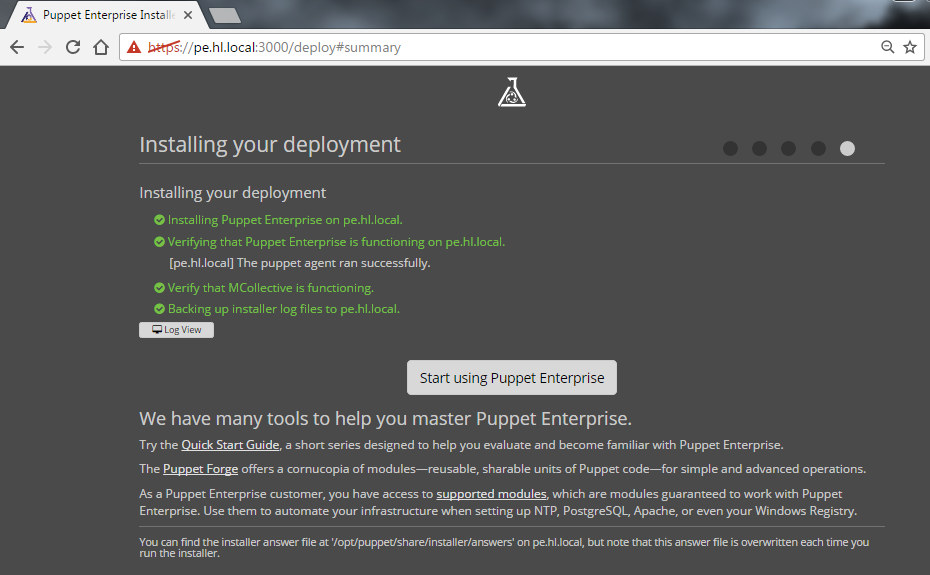Select the Puppet Enterprise Installer browser tab
The width and height of the screenshot is (930, 575).
[x=107, y=15]
